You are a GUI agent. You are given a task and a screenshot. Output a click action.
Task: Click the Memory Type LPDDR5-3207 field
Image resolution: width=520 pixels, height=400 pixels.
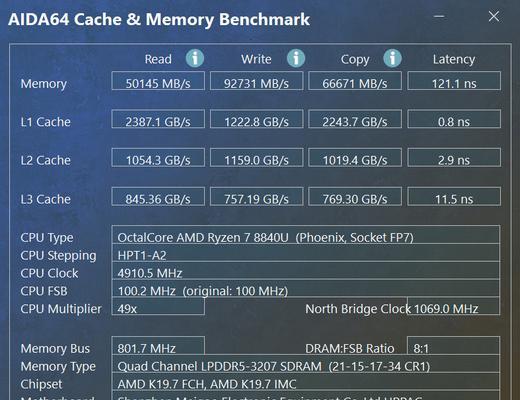point(306,363)
